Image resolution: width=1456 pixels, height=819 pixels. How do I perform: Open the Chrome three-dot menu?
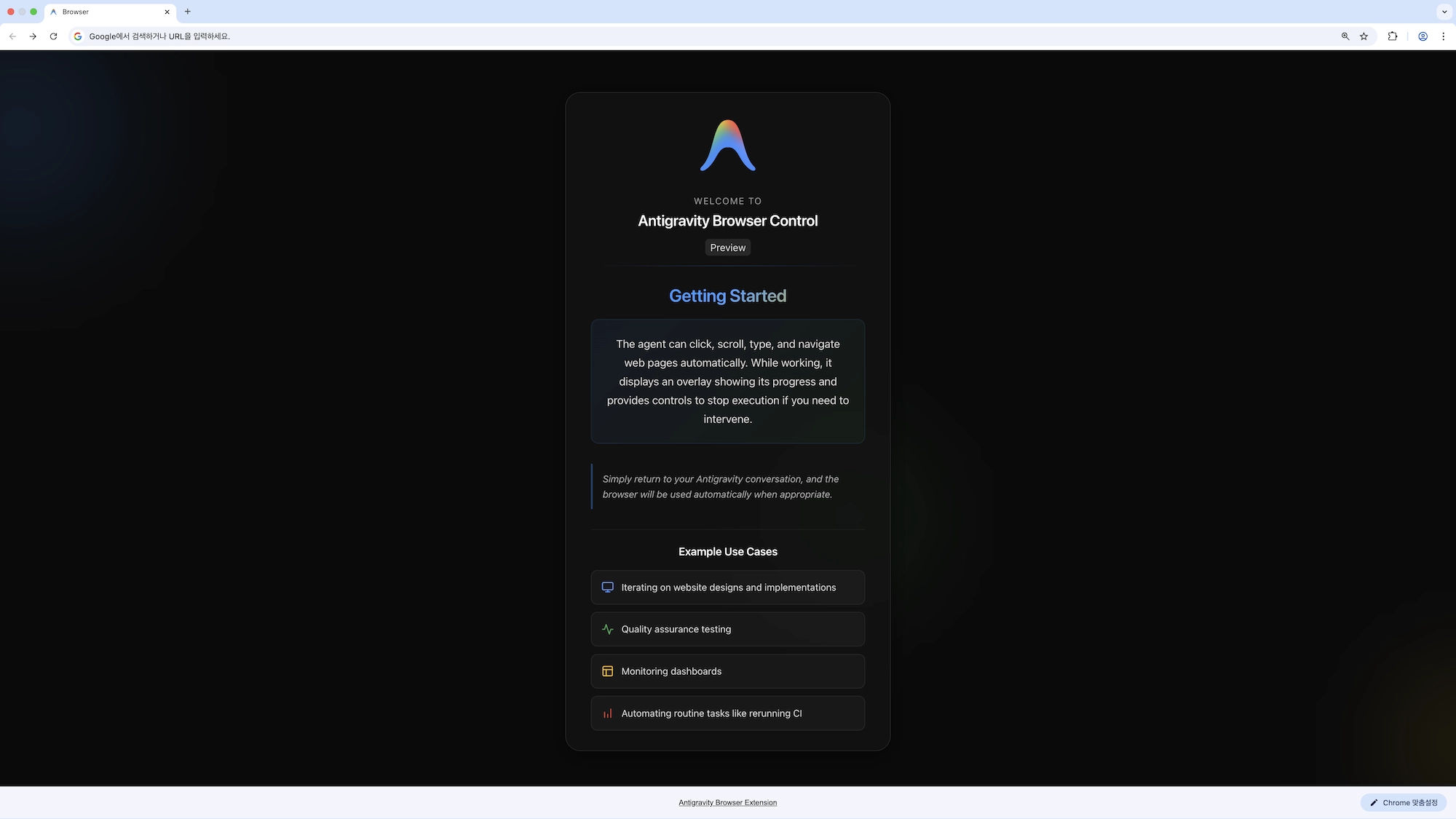click(x=1444, y=36)
